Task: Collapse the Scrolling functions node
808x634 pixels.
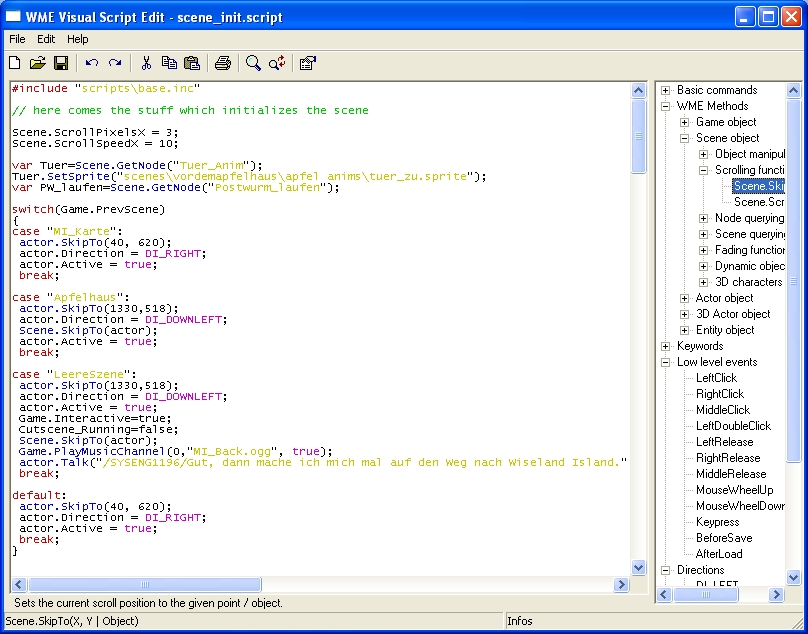Action: pyautogui.click(x=703, y=171)
